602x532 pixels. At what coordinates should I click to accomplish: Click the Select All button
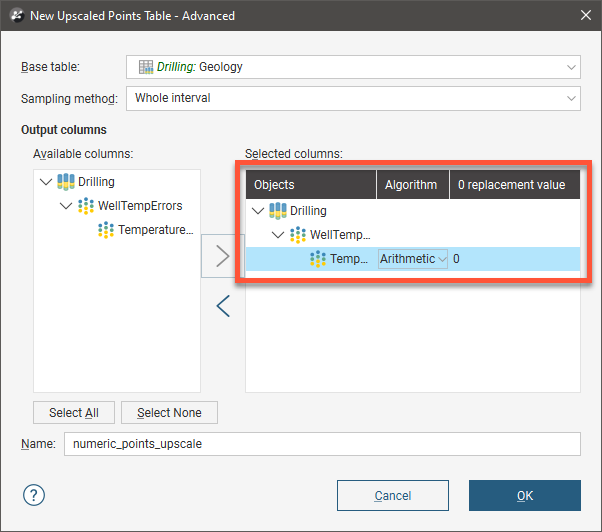[74, 413]
